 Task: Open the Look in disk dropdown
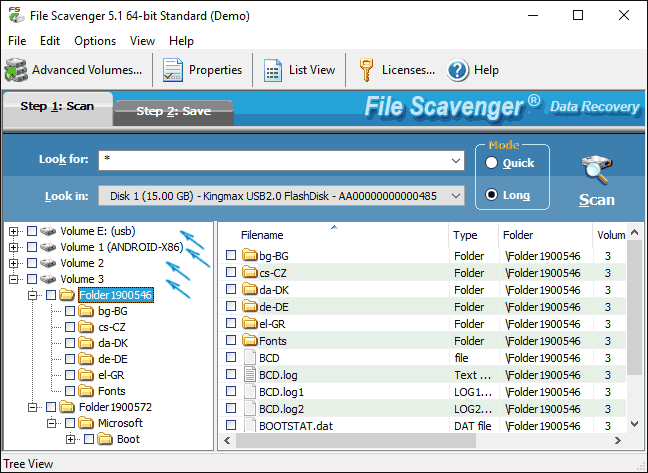pos(456,196)
